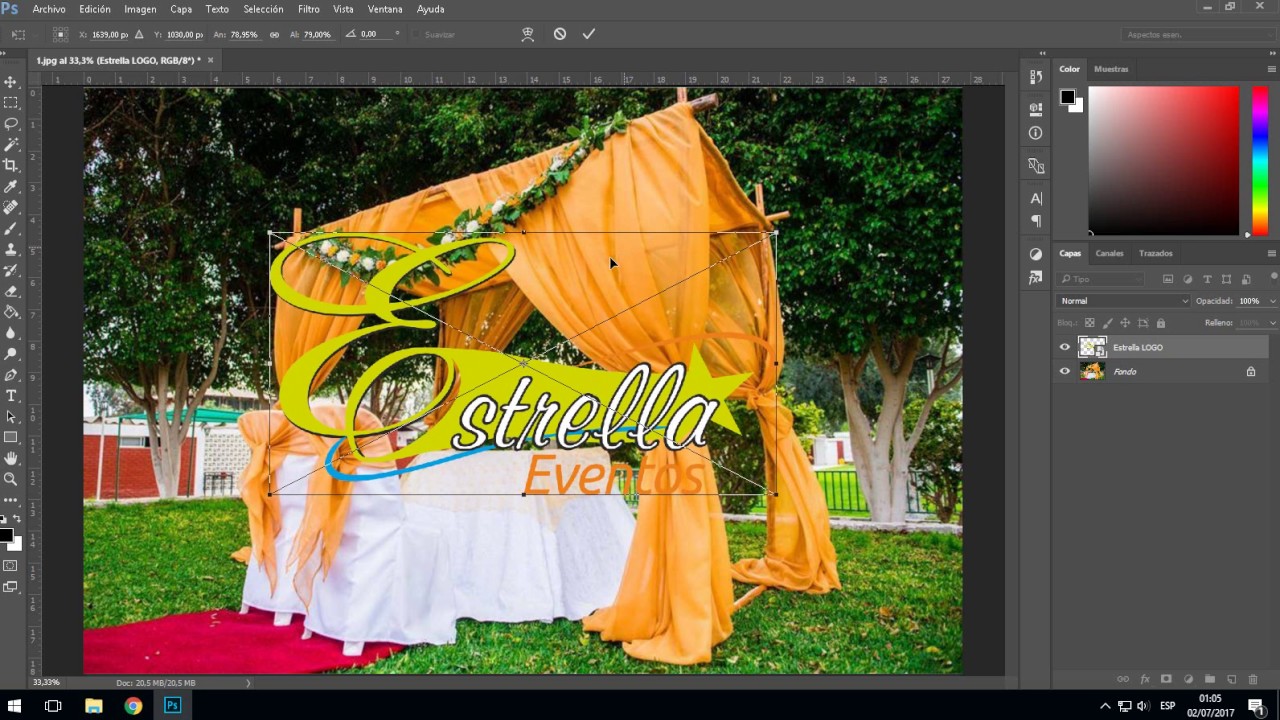Select the Horizontal Type tool
The height and width of the screenshot is (720, 1280).
pyautogui.click(x=11, y=397)
